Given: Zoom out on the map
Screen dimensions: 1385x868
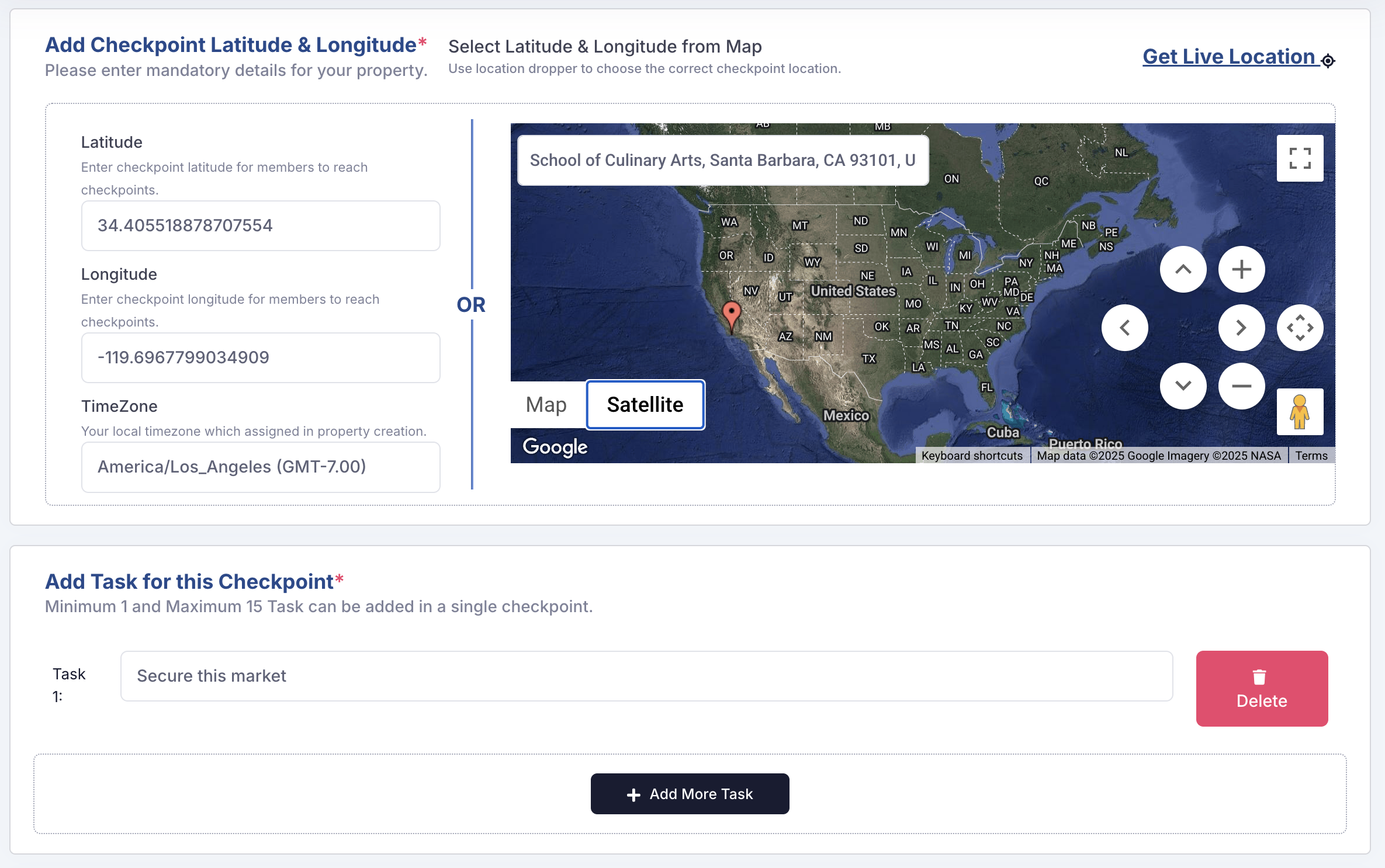Looking at the screenshot, I should [x=1241, y=386].
